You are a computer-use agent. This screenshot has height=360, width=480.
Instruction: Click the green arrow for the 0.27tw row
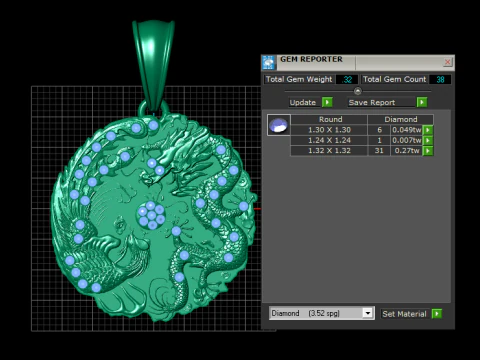(x=428, y=151)
